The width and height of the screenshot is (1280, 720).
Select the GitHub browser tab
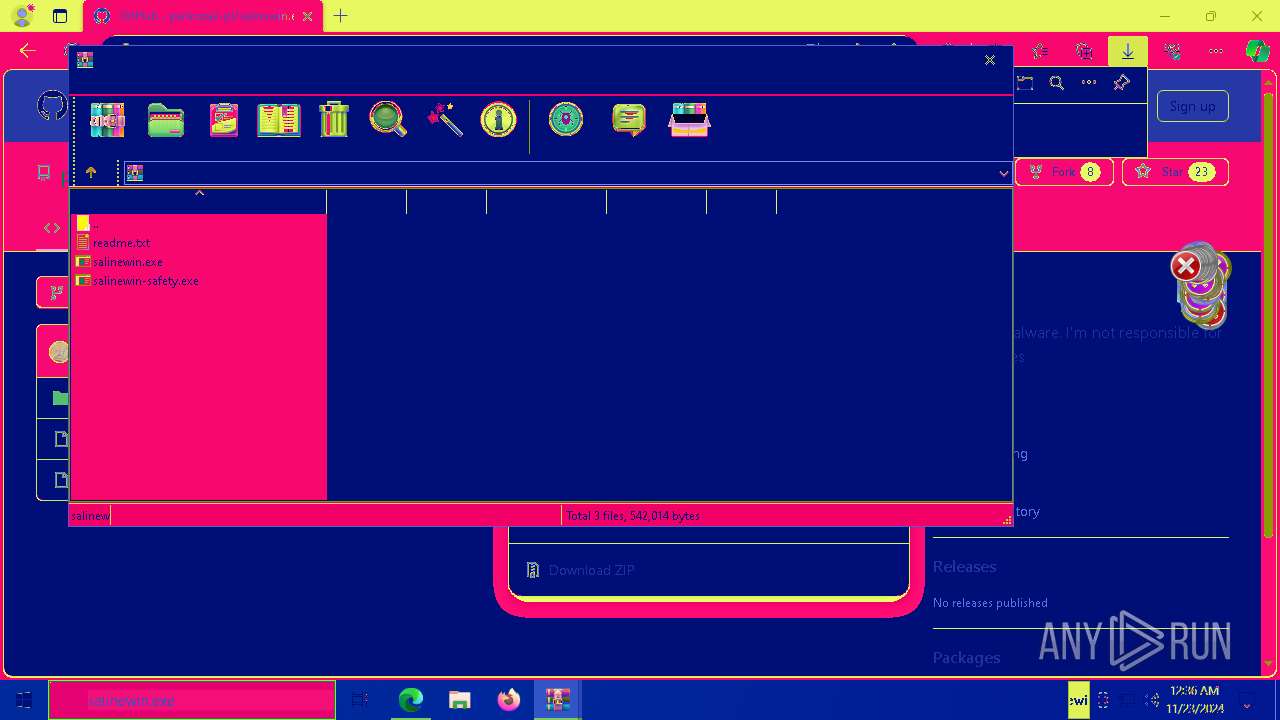203,16
